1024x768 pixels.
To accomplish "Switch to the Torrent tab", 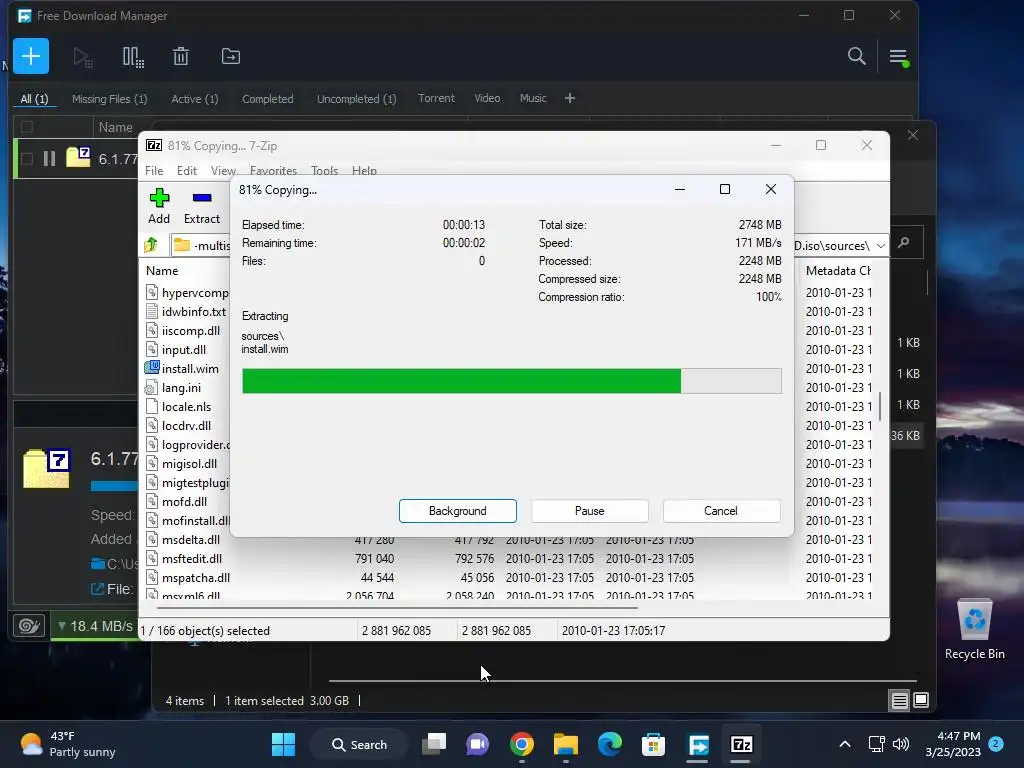I will [436, 98].
